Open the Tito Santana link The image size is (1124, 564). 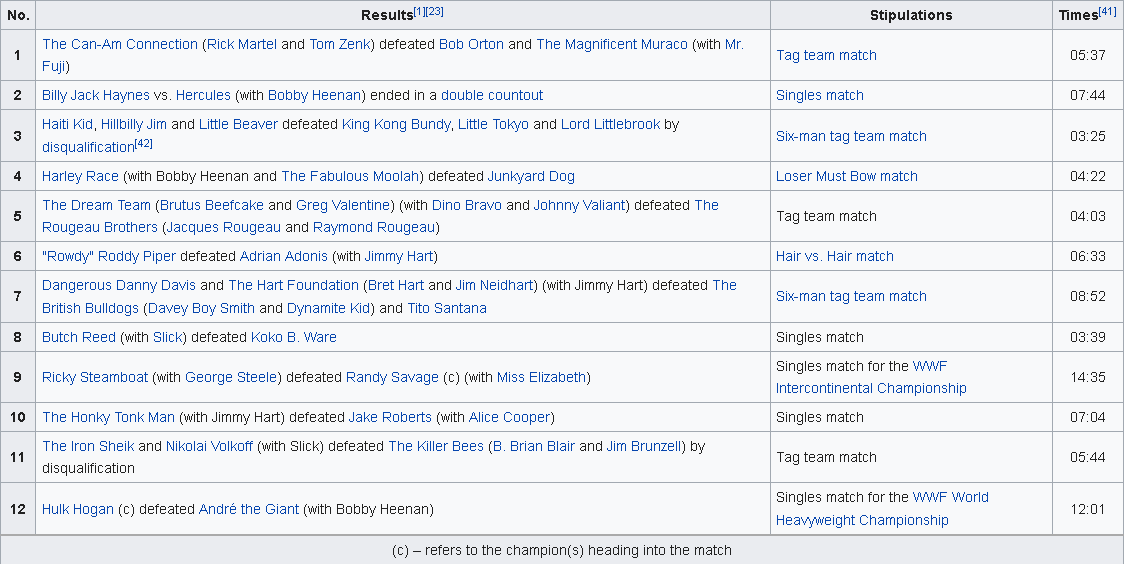447,308
